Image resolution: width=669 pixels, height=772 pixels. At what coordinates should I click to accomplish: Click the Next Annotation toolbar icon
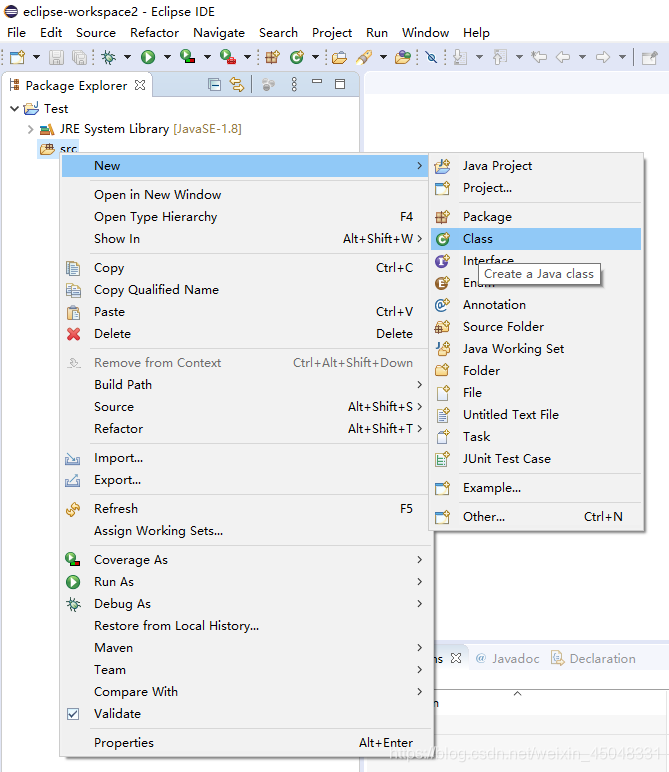[x=460, y=57]
